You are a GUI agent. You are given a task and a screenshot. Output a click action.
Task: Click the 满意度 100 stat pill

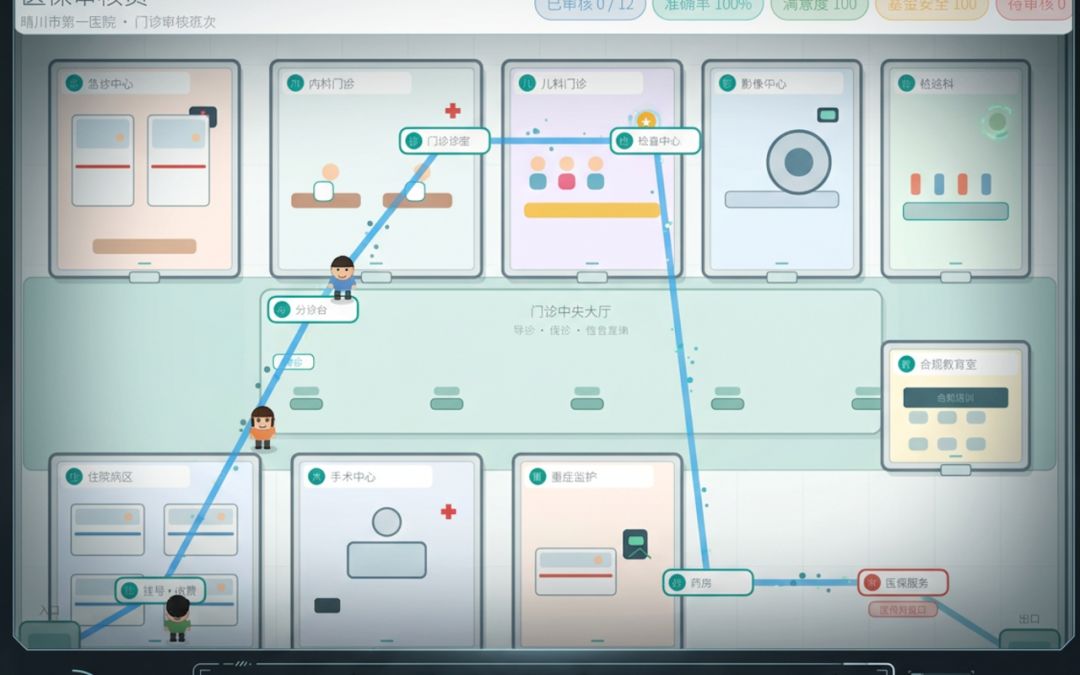coord(820,7)
